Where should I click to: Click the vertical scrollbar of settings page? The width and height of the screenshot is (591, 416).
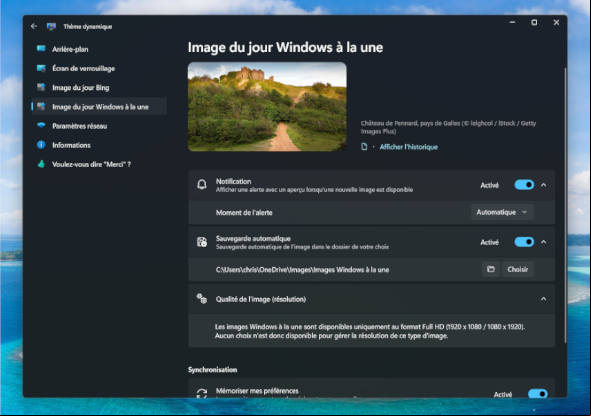[565, 205]
